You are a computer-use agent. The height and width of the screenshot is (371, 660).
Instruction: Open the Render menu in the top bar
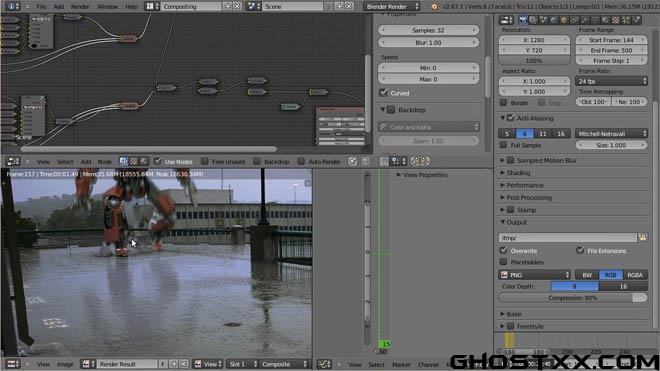[80, 7]
